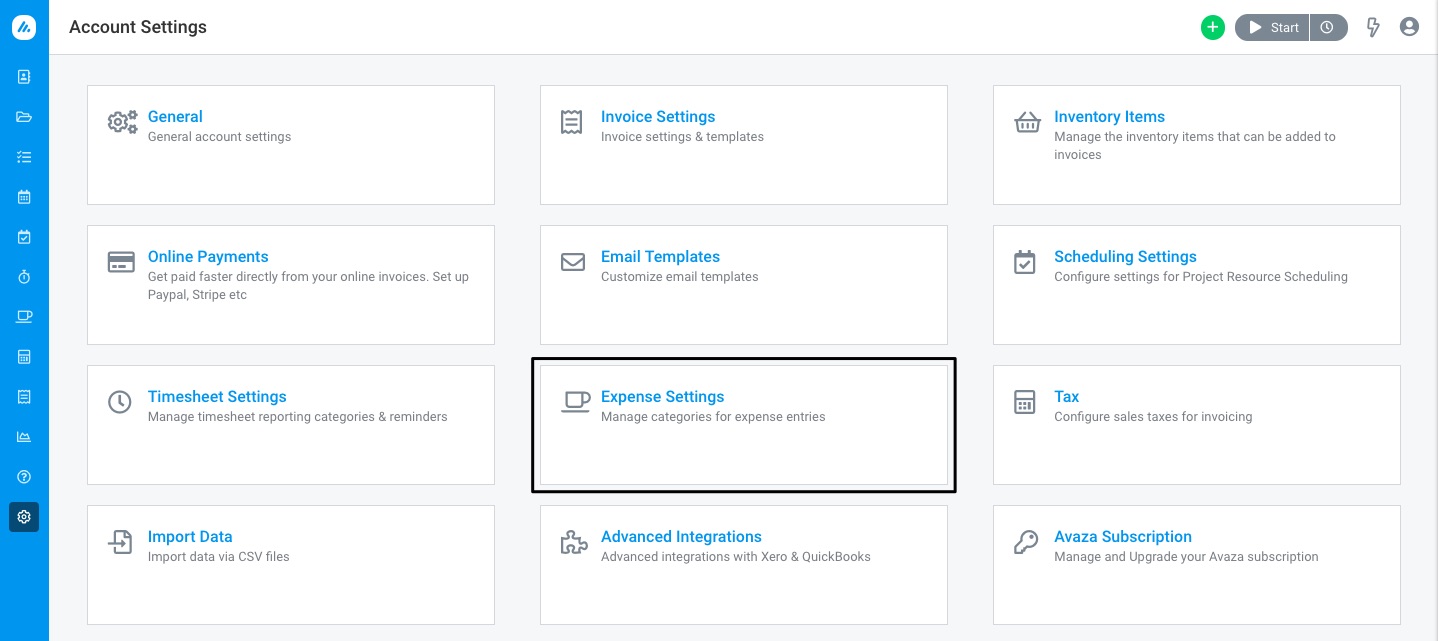1438x641 pixels.
Task: Open the General settings link
Action: point(175,117)
